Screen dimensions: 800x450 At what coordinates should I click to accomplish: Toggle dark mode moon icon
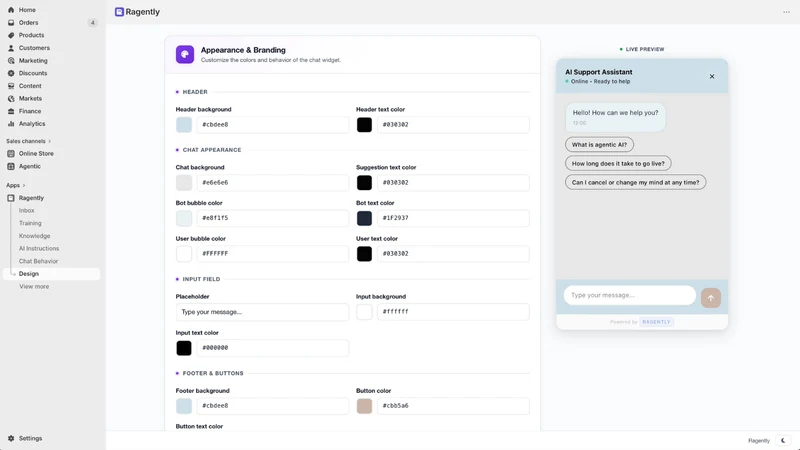pos(783,440)
